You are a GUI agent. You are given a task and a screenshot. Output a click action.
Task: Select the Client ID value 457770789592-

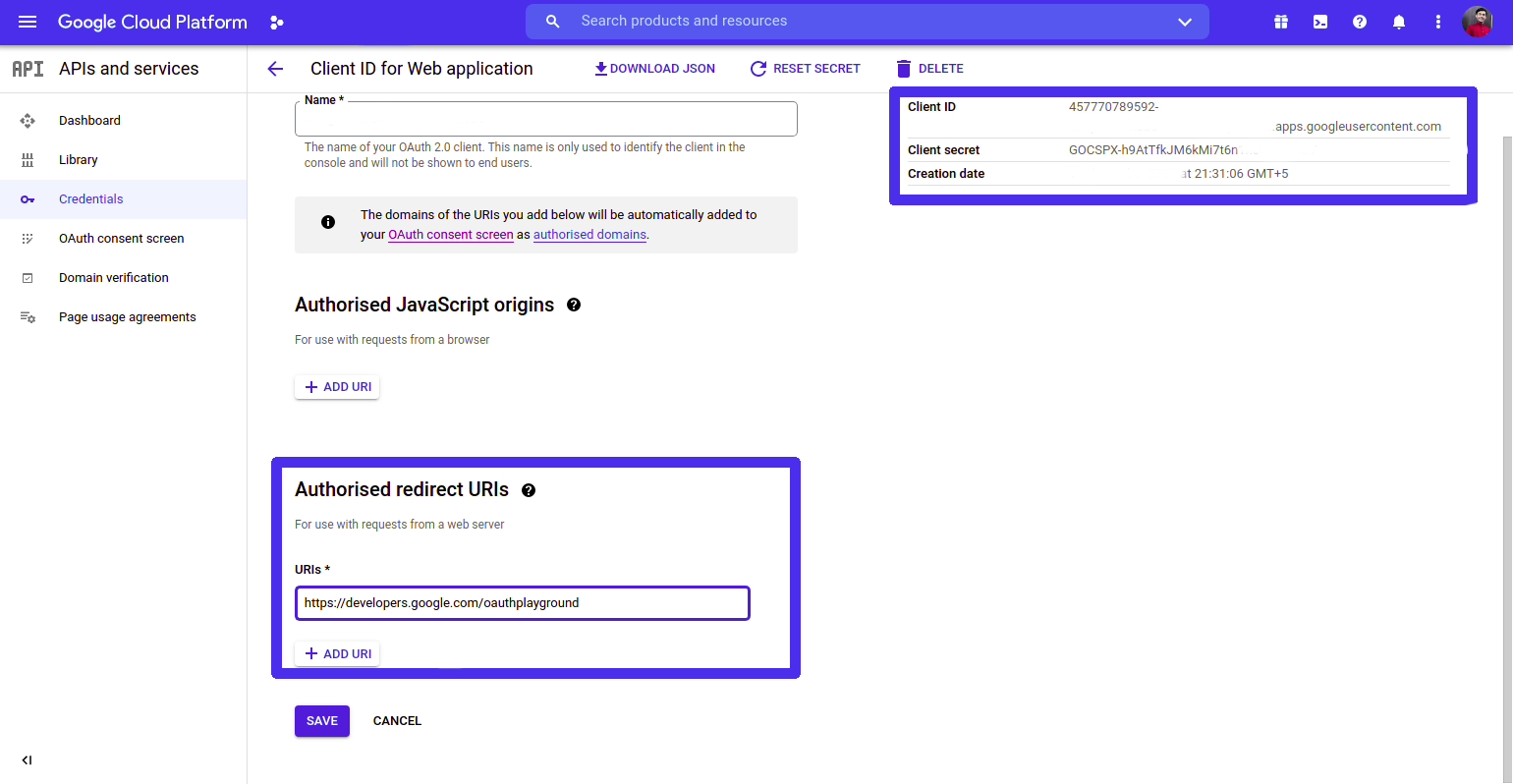pyautogui.click(x=1113, y=107)
